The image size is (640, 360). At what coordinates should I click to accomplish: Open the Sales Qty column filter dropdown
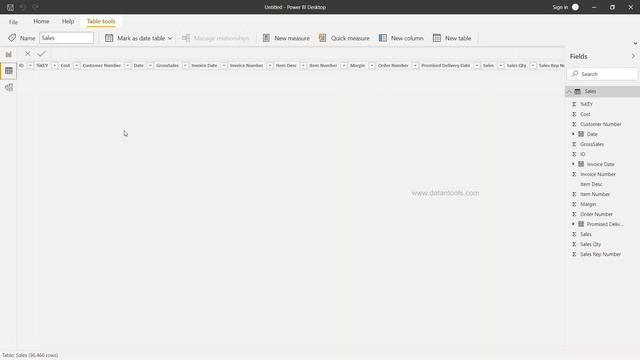(x=533, y=66)
